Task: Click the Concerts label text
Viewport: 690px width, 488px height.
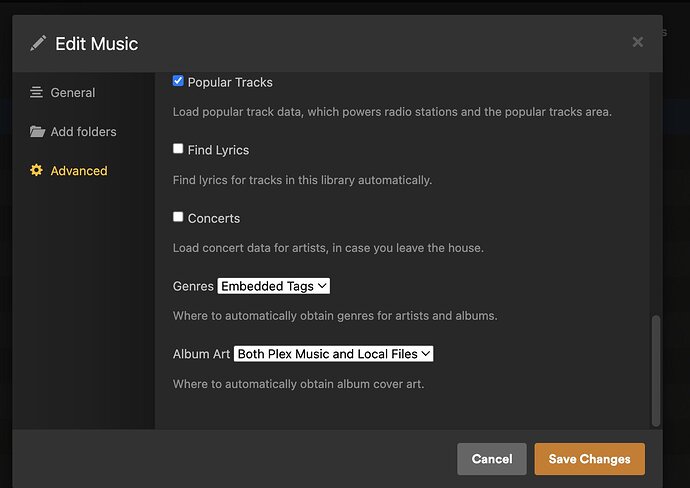Action: (214, 218)
